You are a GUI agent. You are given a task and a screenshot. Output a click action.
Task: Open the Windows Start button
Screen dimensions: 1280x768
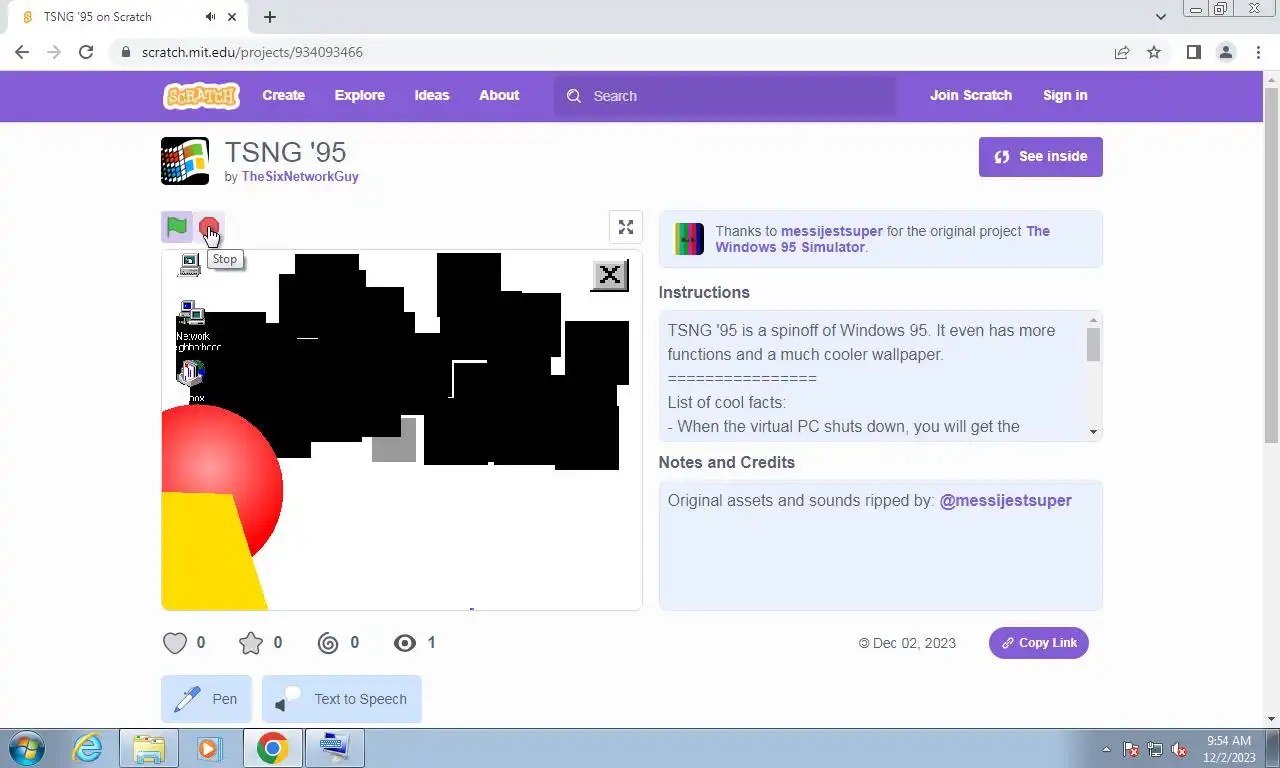point(28,748)
